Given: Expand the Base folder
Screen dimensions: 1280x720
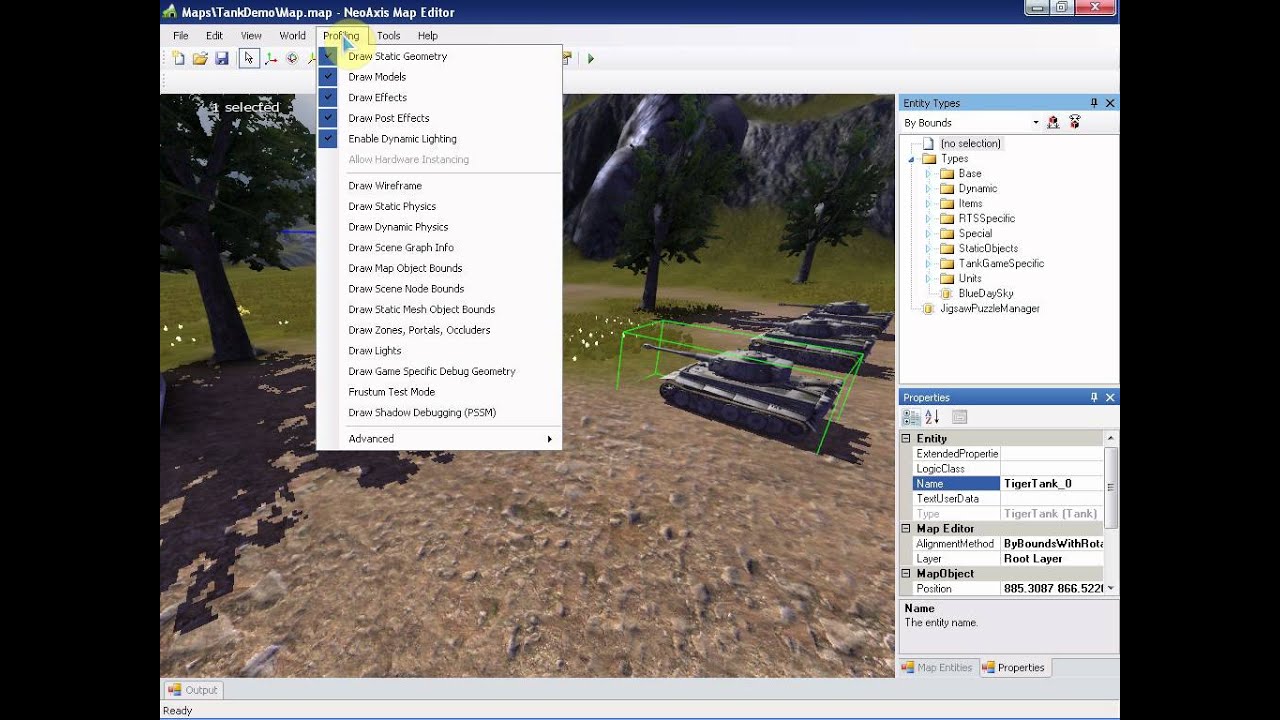Looking at the screenshot, I should pos(927,174).
